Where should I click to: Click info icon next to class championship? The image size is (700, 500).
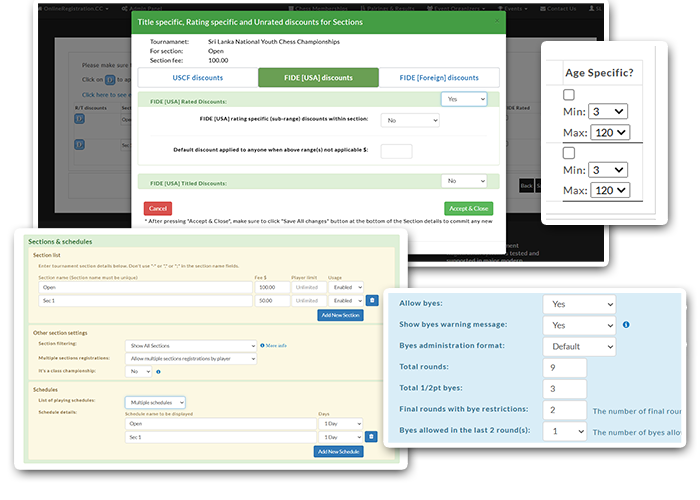tap(159, 371)
